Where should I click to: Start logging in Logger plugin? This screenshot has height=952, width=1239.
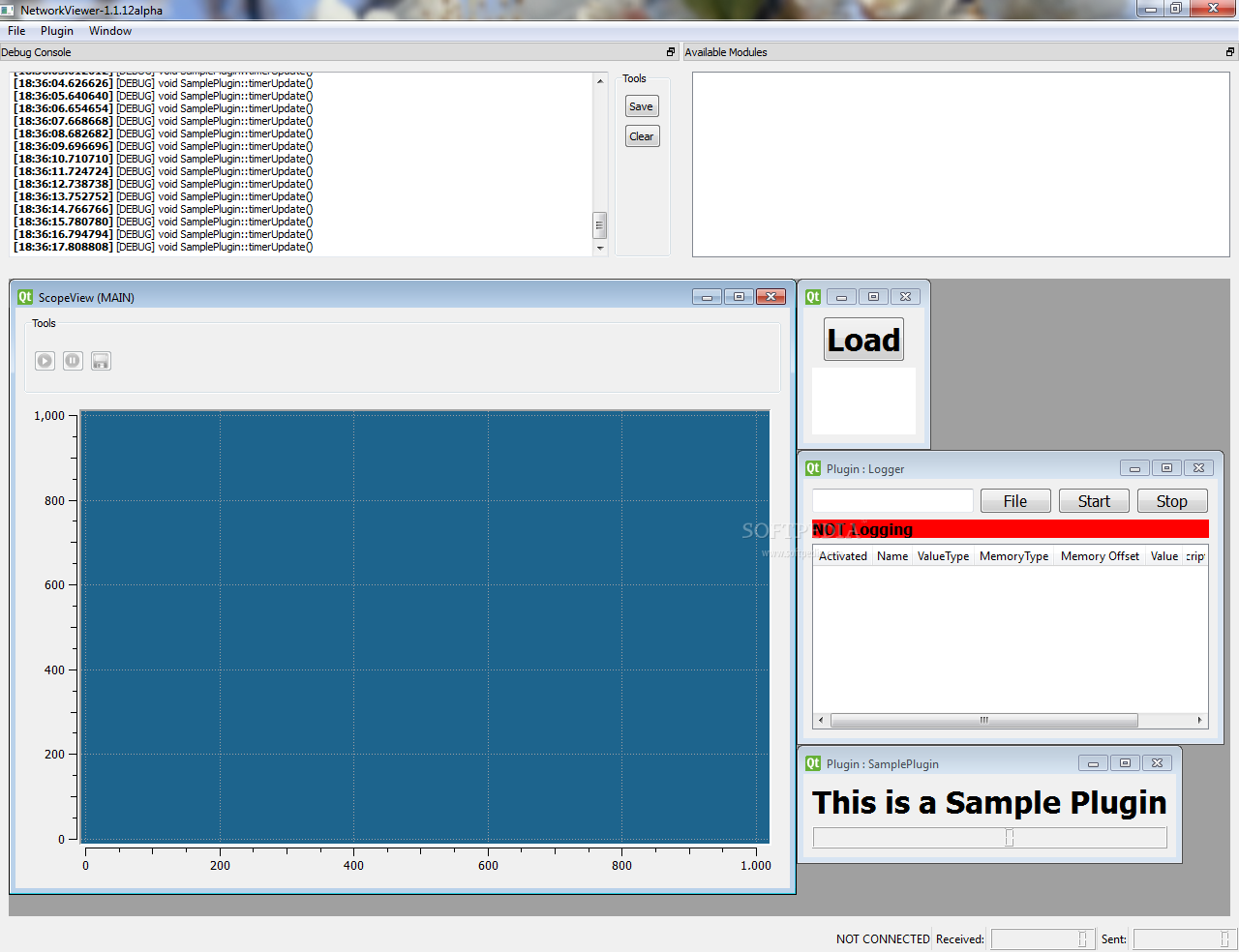1094,501
